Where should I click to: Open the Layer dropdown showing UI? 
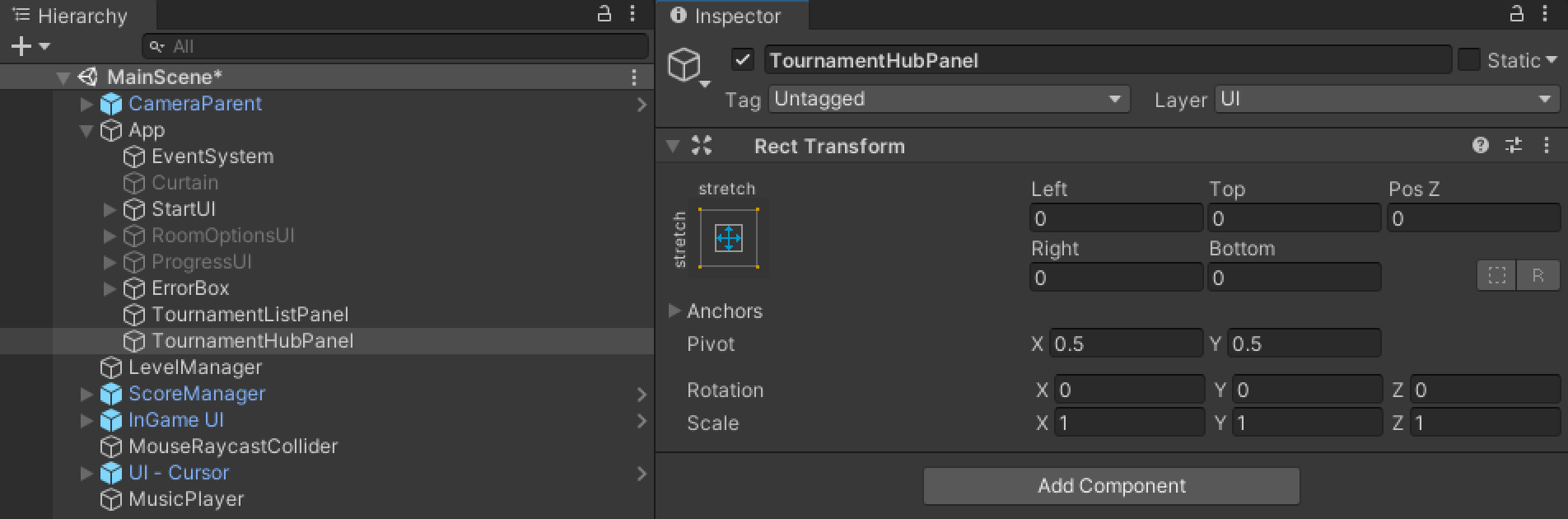[x=1386, y=100]
